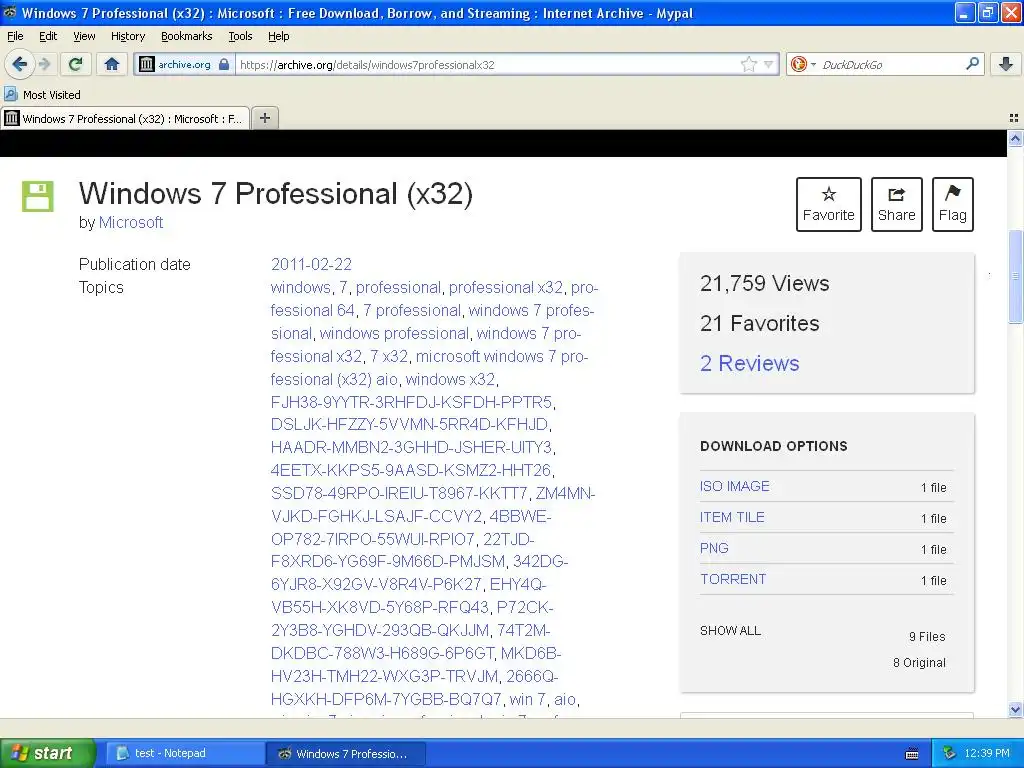Click the search magnifier icon
The image size is (1024, 768).
point(972,64)
